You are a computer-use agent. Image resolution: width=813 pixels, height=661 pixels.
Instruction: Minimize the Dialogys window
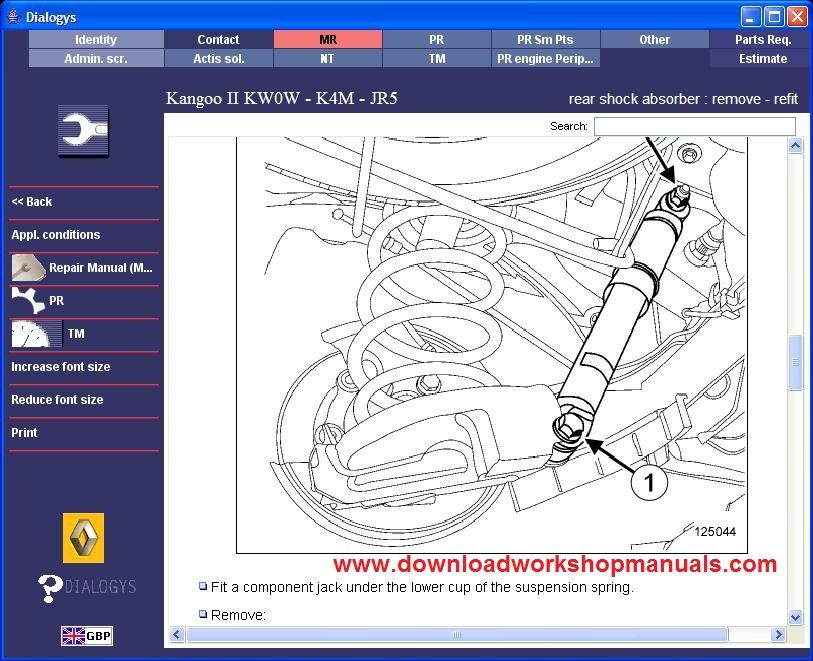point(750,17)
